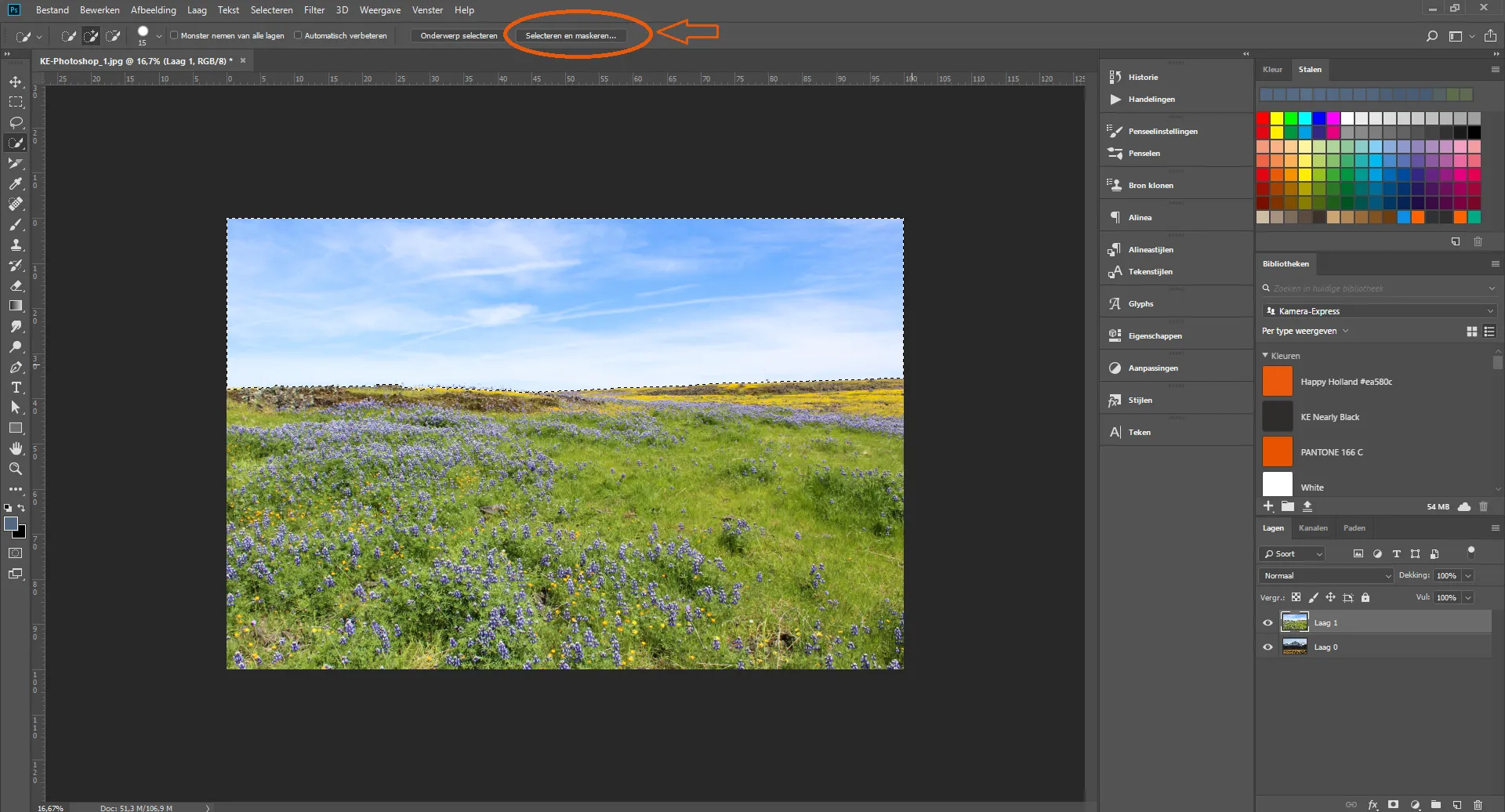Toggle lock image pixels brush icon
The height and width of the screenshot is (812, 1505).
[x=1314, y=598]
